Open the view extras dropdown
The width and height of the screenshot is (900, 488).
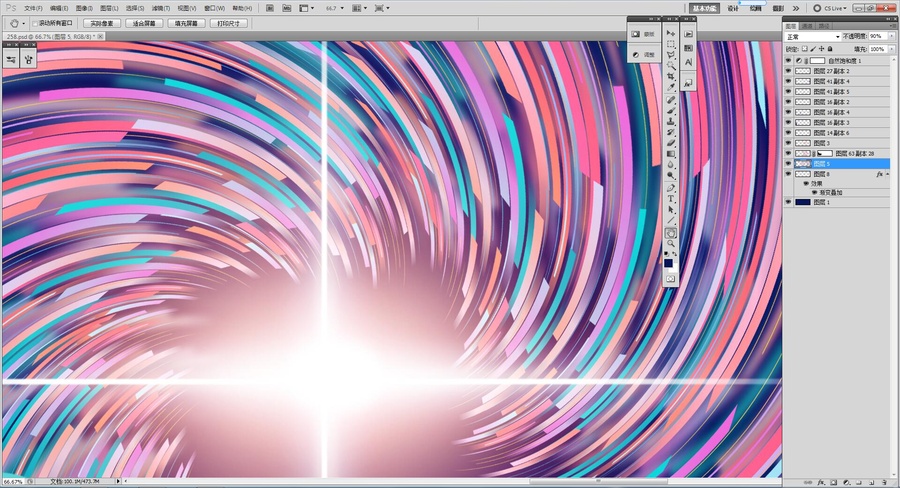pos(307,8)
